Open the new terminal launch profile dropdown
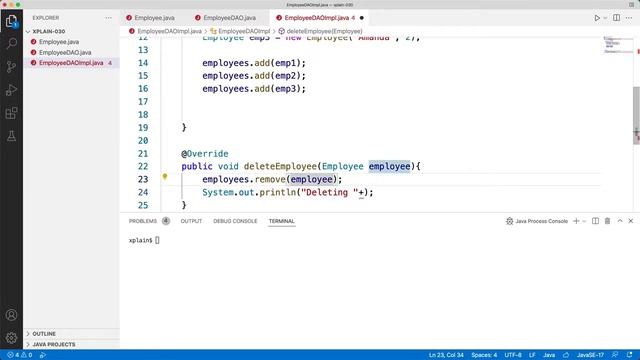This screenshot has width=640, height=360. coord(584,221)
